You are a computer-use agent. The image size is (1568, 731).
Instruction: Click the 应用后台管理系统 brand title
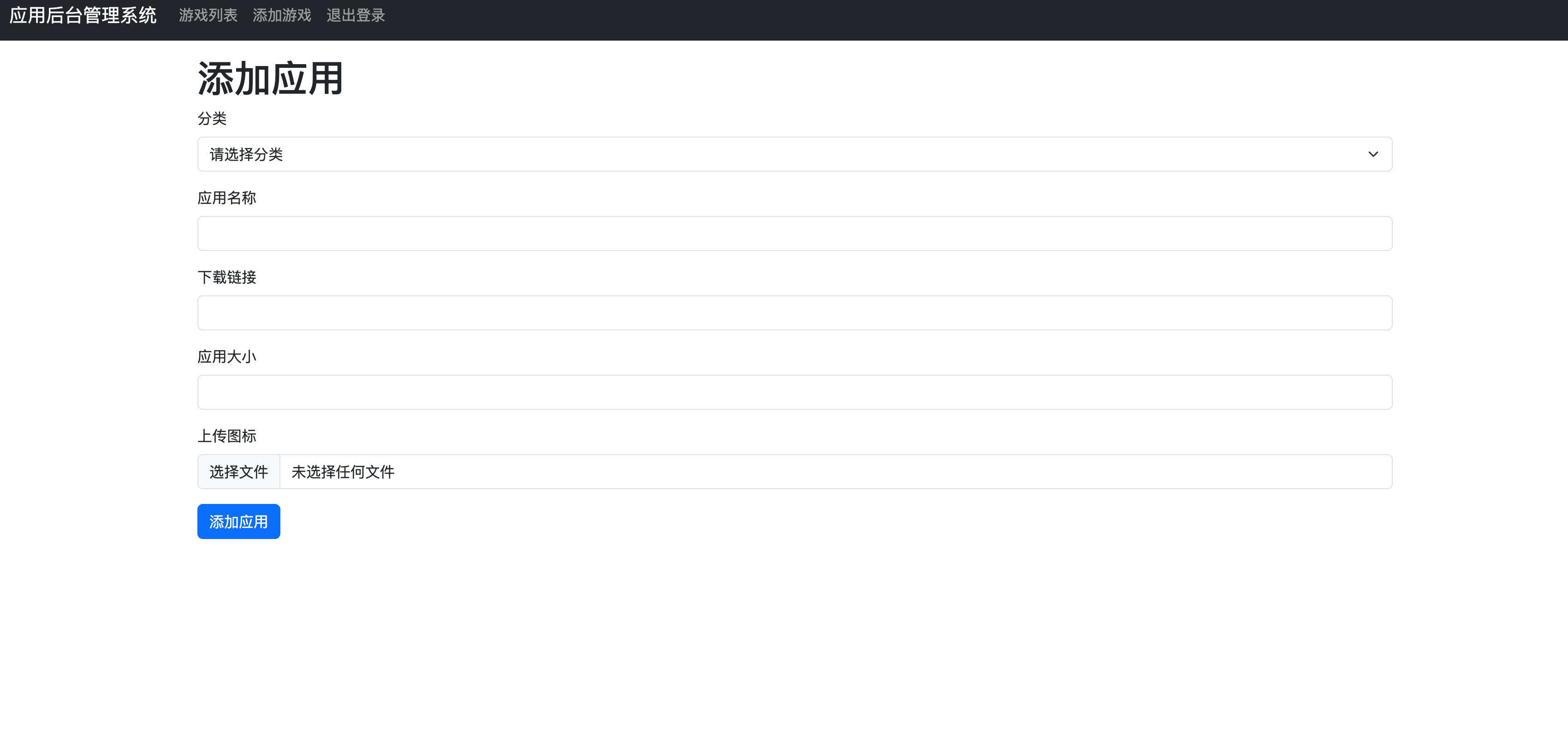[x=83, y=15]
